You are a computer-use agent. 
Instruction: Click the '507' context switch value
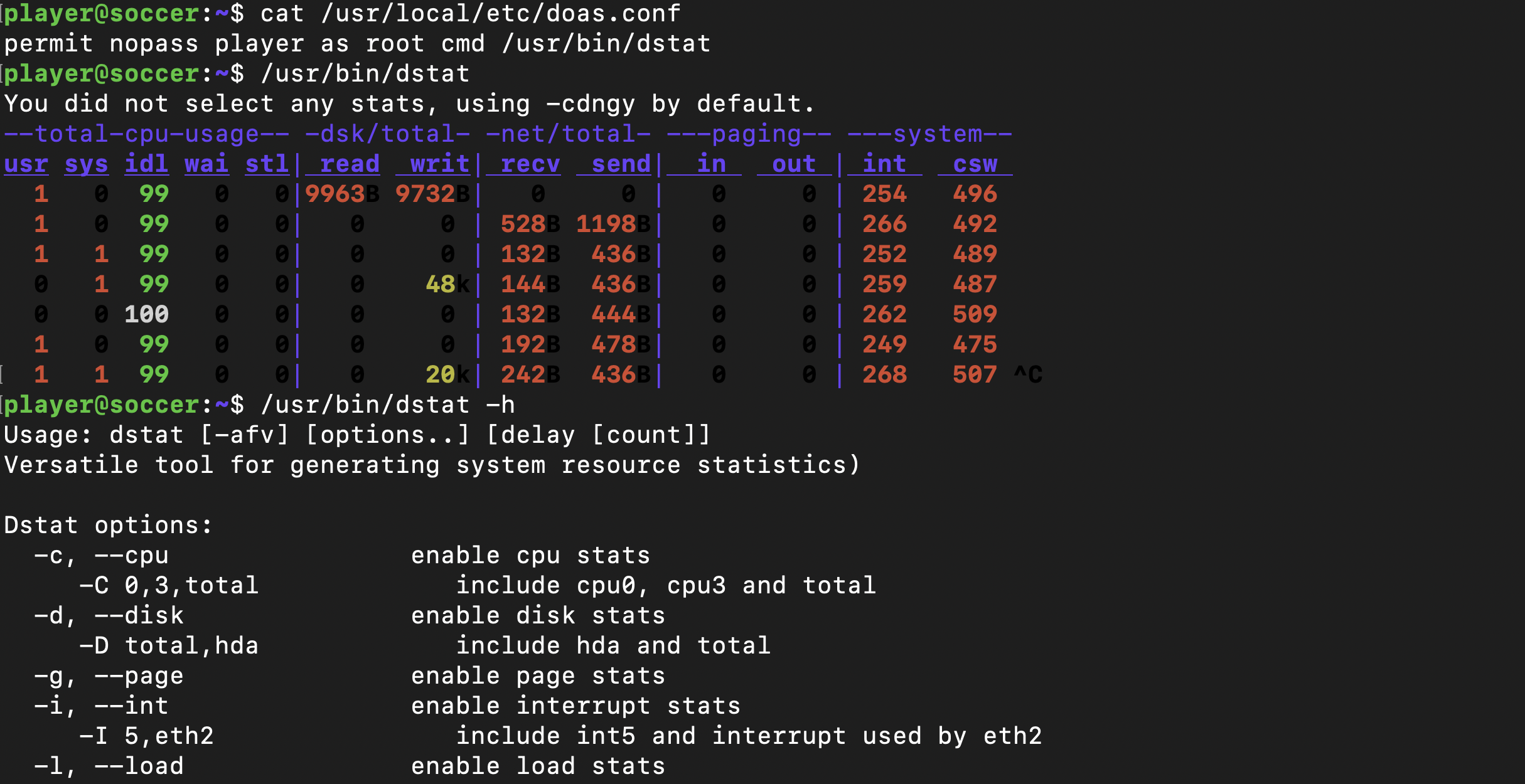tap(975, 374)
